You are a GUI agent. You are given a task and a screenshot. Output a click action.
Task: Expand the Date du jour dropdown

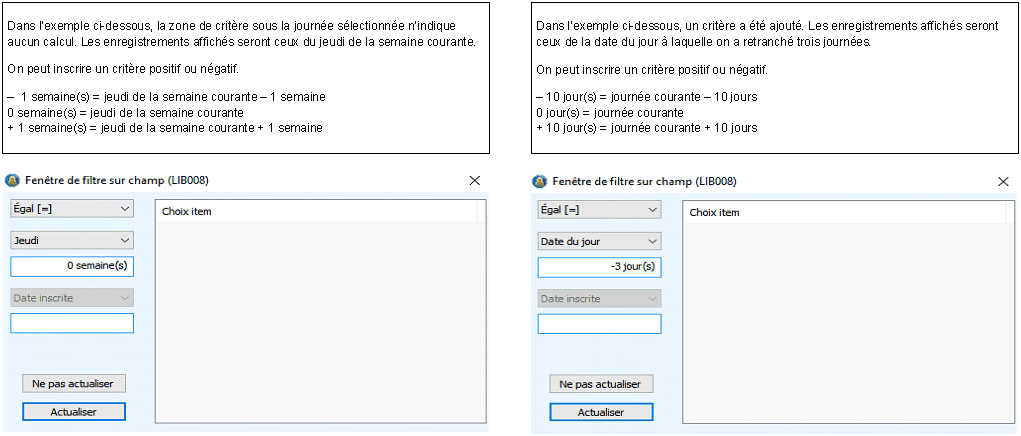[599, 241]
